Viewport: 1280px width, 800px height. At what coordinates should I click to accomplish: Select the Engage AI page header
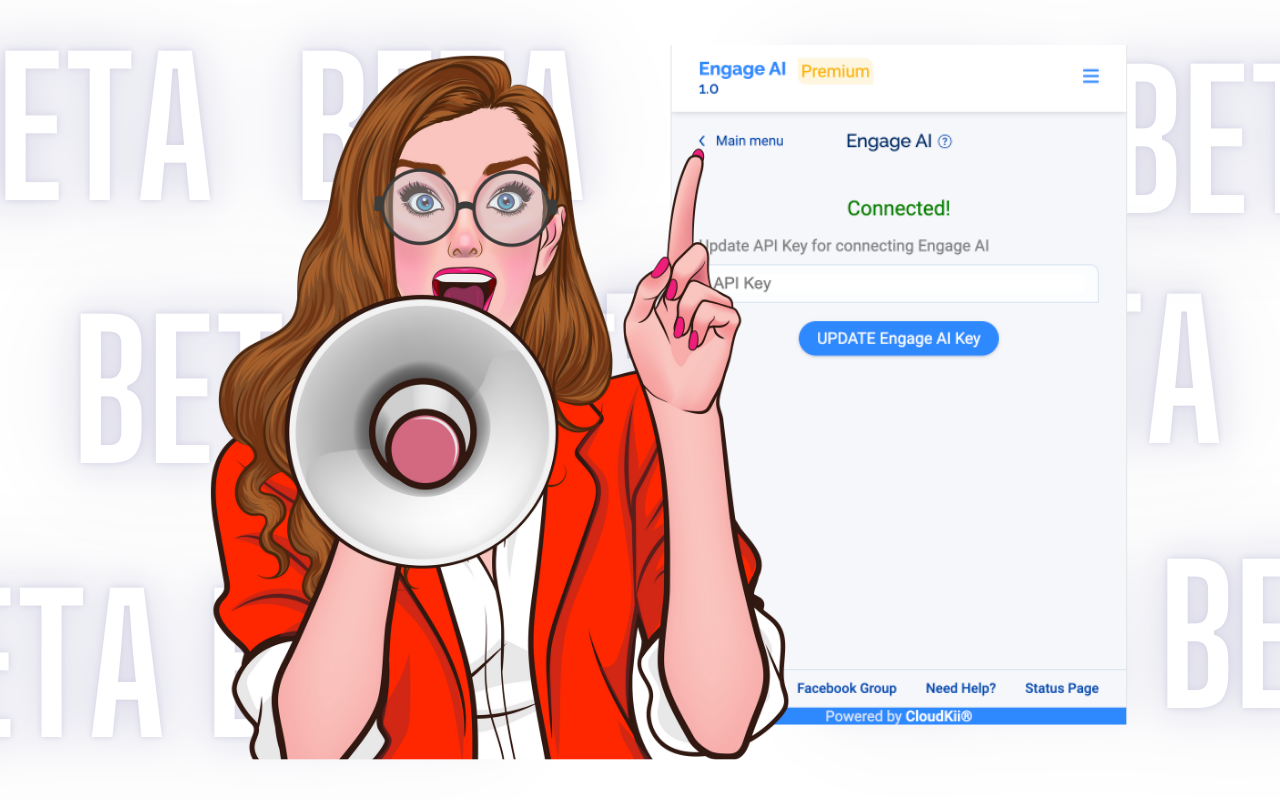point(890,141)
